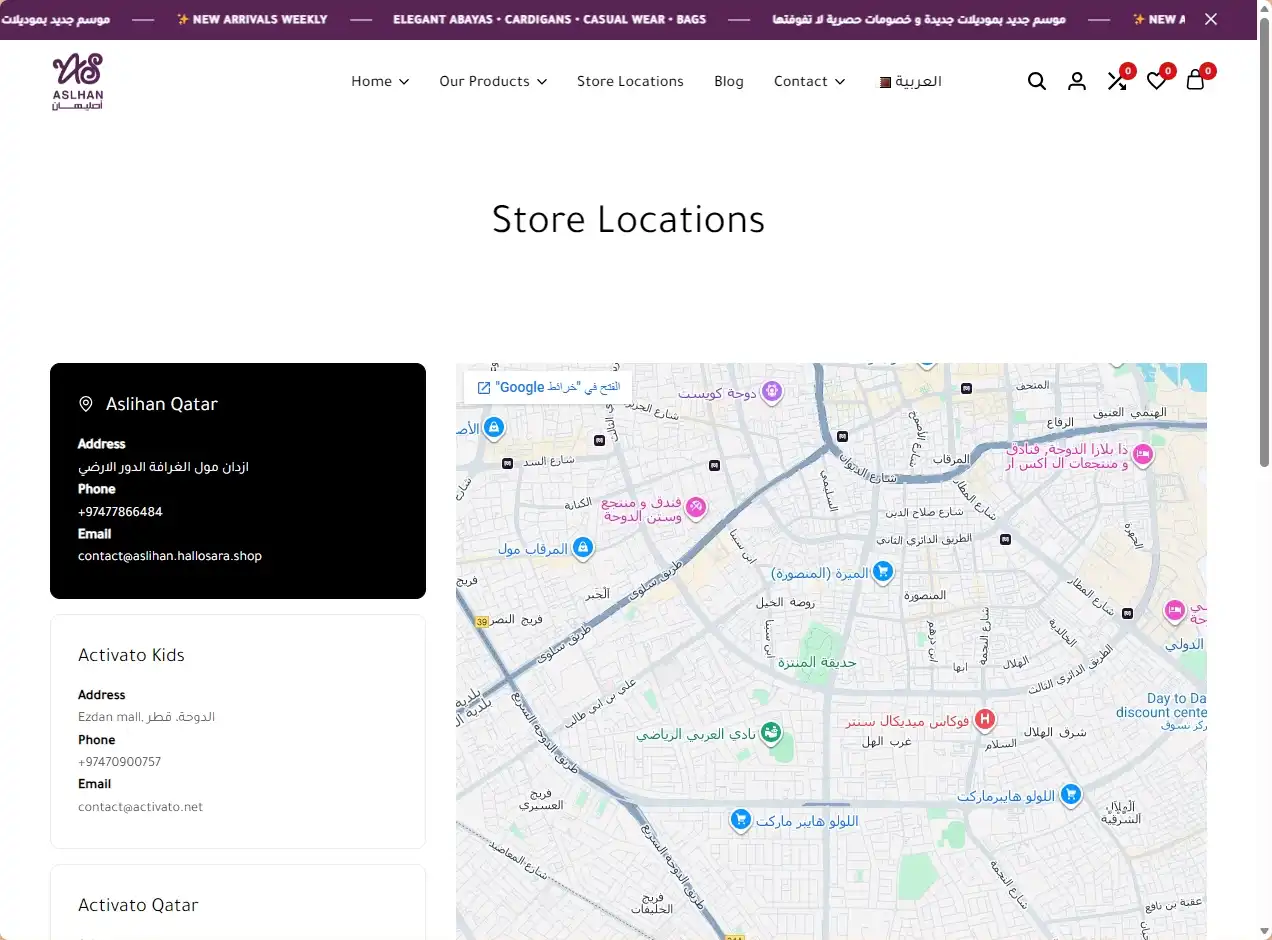Go to Aslihan logo homepage
Screen dimensions: 1272x940
pos(78,81)
